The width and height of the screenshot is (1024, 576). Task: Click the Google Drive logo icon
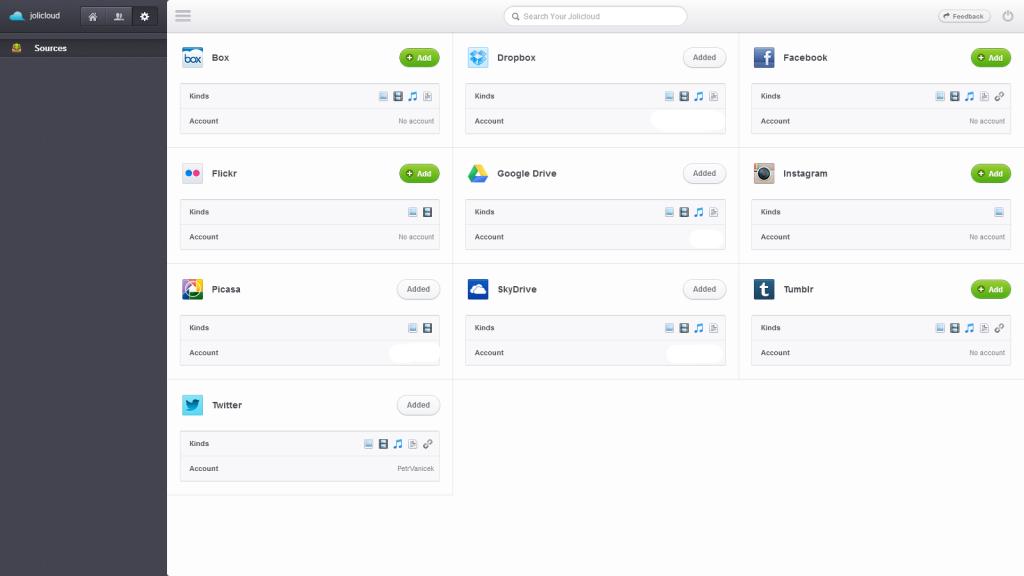point(478,173)
